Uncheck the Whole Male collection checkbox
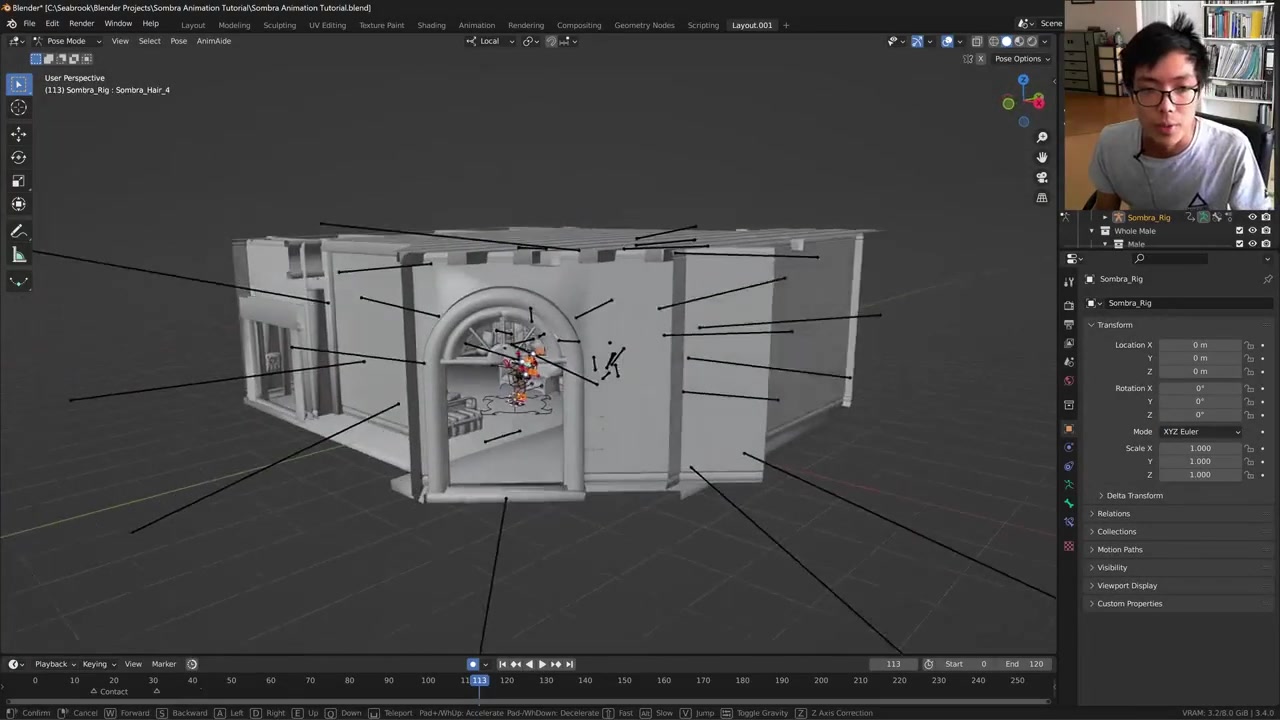The image size is (1280, 720). pos(1240,231)
